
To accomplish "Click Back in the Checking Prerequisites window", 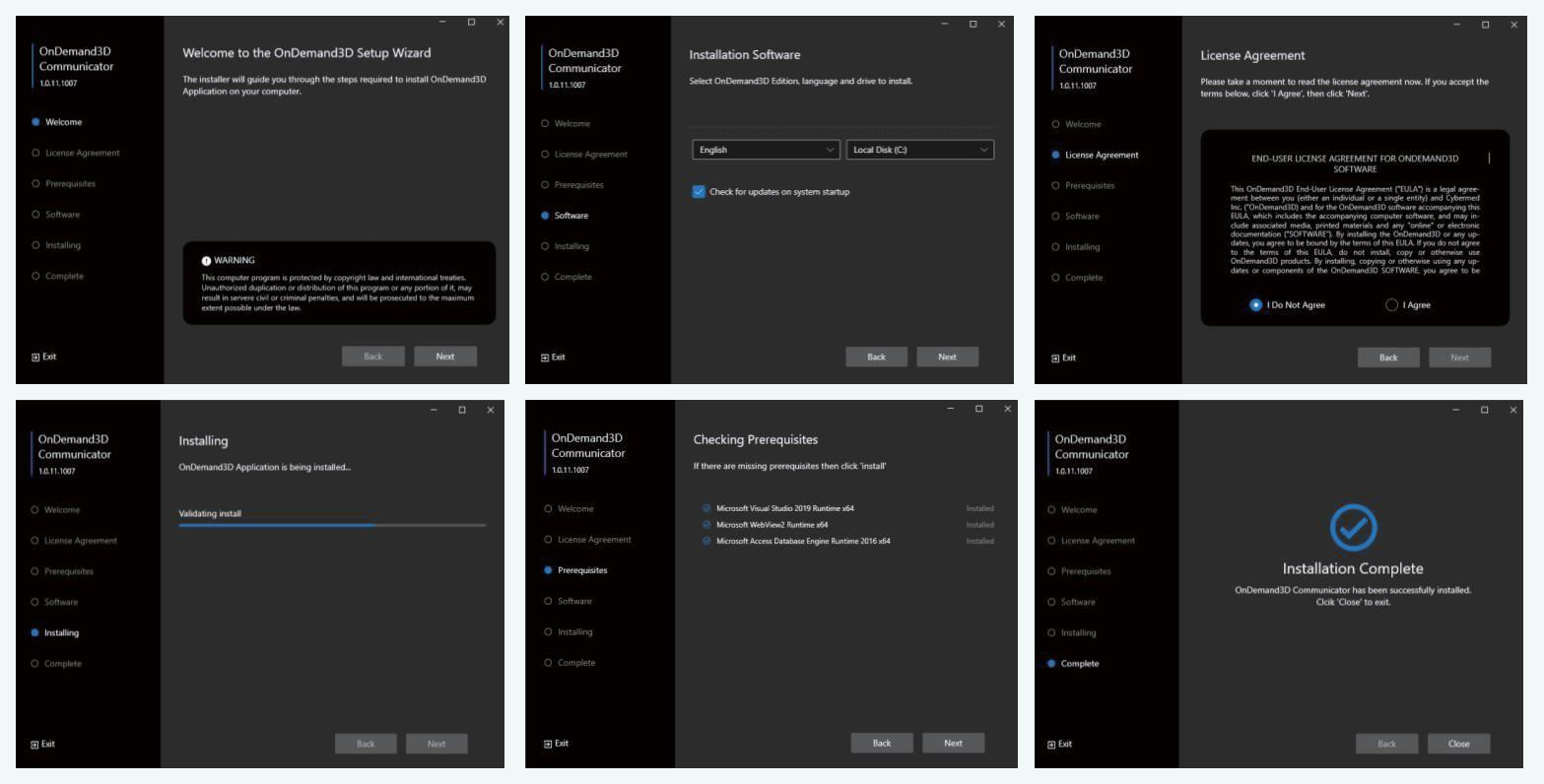I will (x=882, y=744).
